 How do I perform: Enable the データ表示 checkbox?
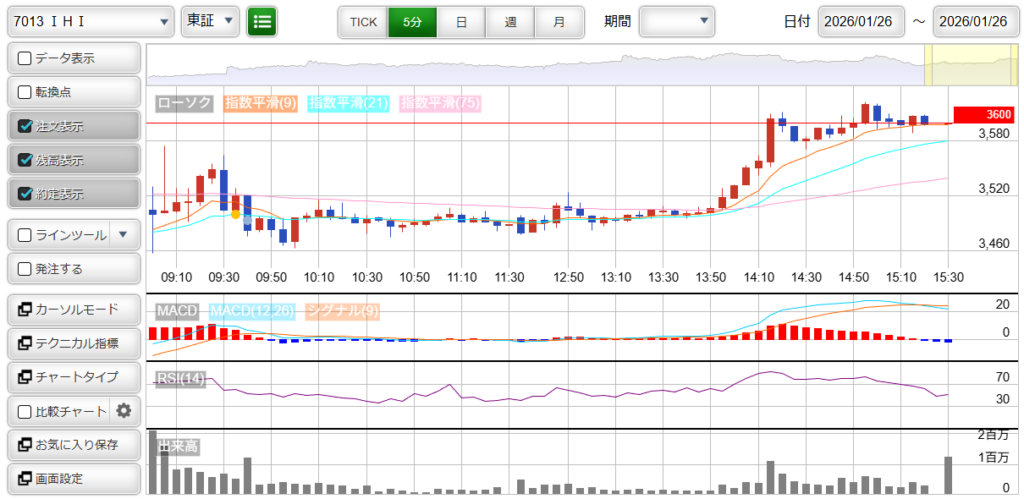(x=26, y=59)
